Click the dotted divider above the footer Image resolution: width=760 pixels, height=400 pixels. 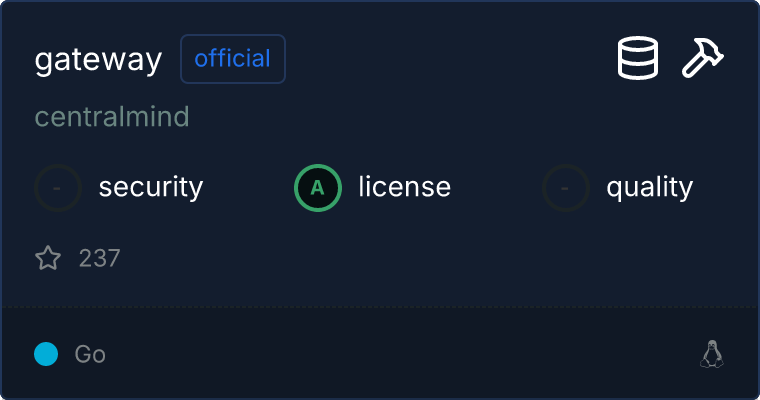tap(380, 306)
